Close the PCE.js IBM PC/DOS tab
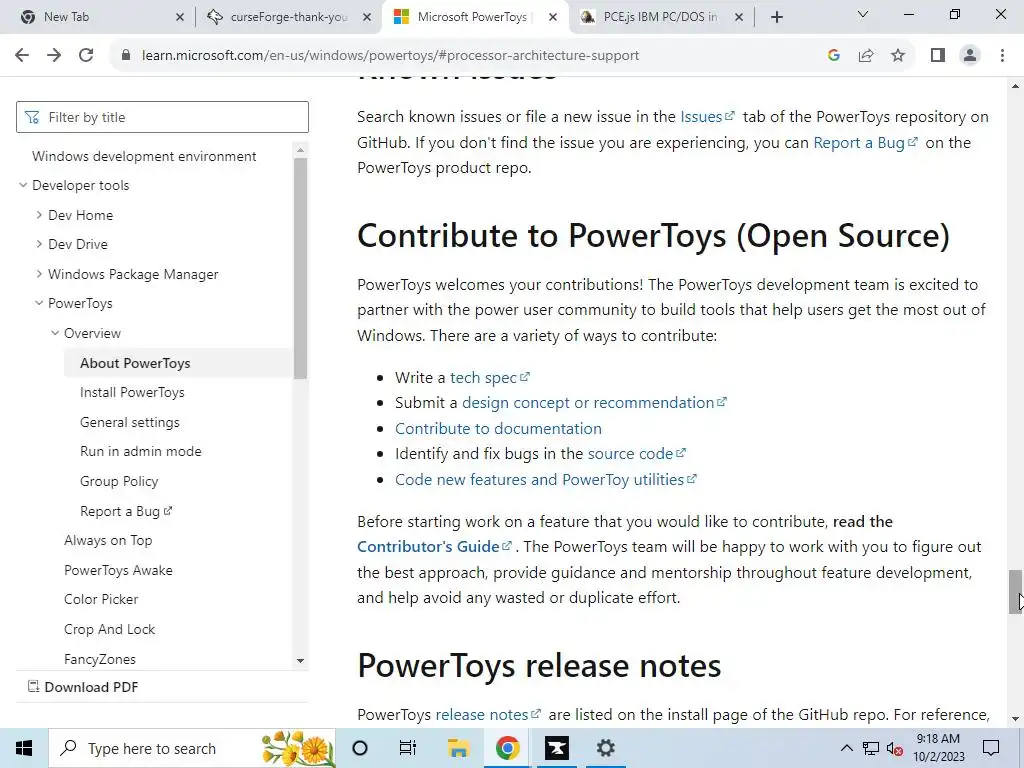Screen dimensions: 1024x768 pyautogui.click(x=739, y=18)
